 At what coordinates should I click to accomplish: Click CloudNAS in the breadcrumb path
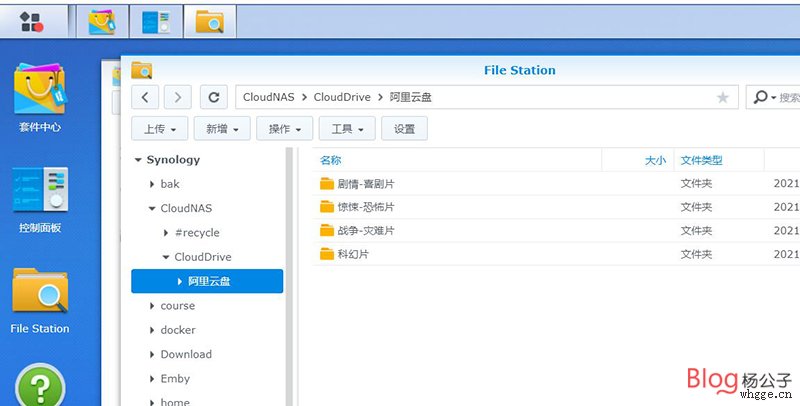[x=268, y=97]
